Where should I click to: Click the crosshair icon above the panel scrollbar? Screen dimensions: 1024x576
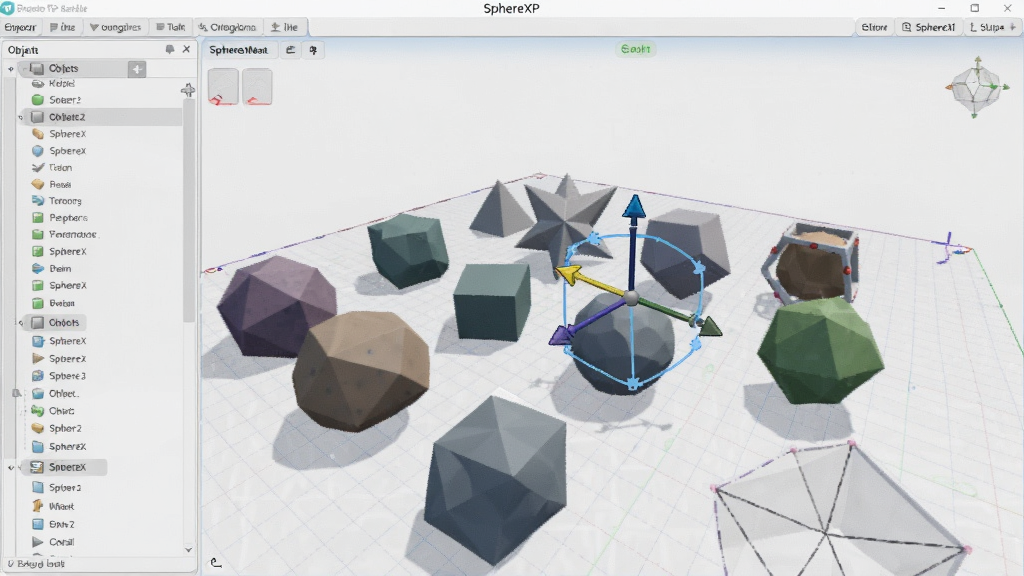click(188, 90)
